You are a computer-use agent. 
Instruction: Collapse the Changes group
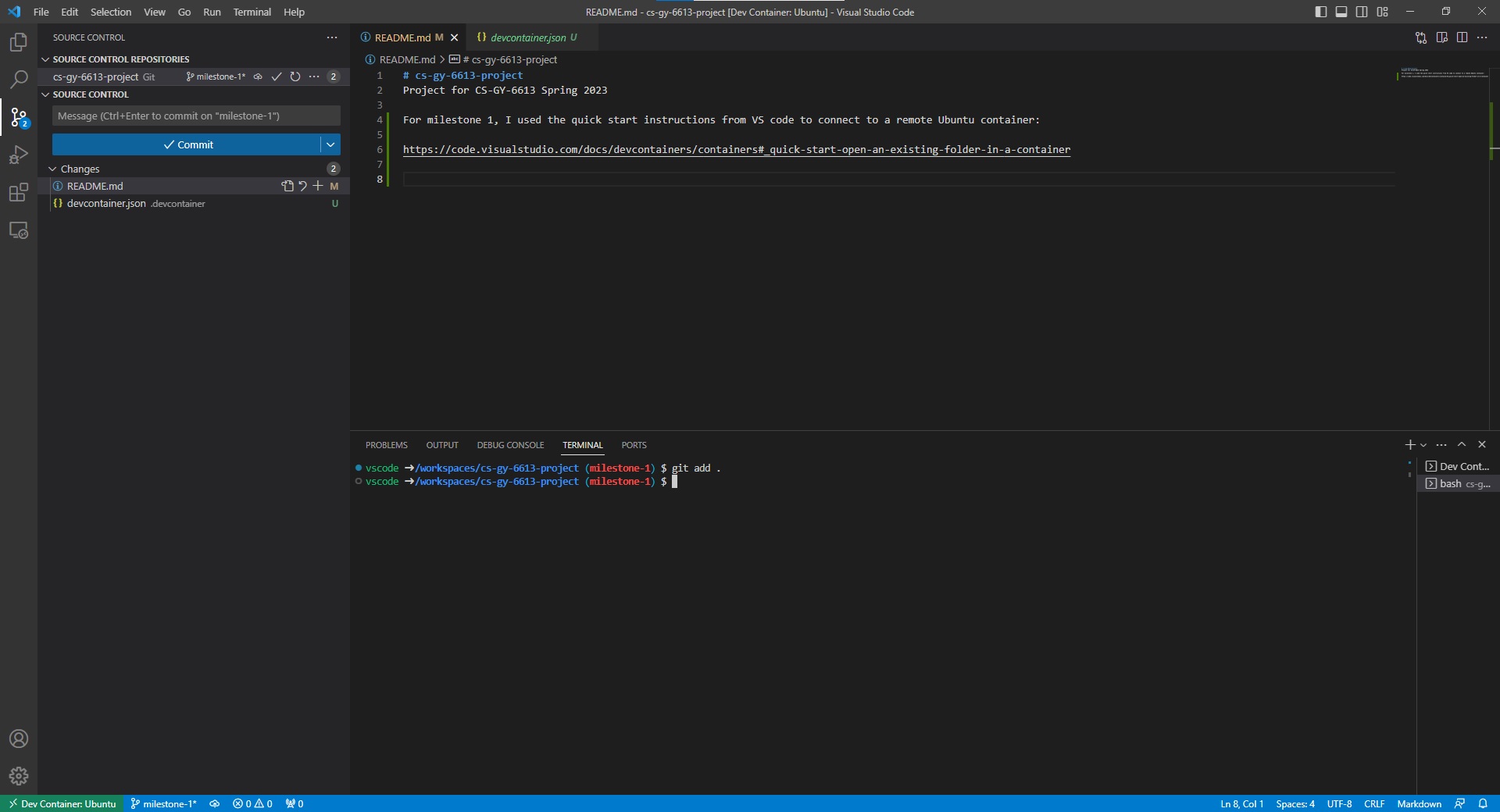tap(52, 169)
